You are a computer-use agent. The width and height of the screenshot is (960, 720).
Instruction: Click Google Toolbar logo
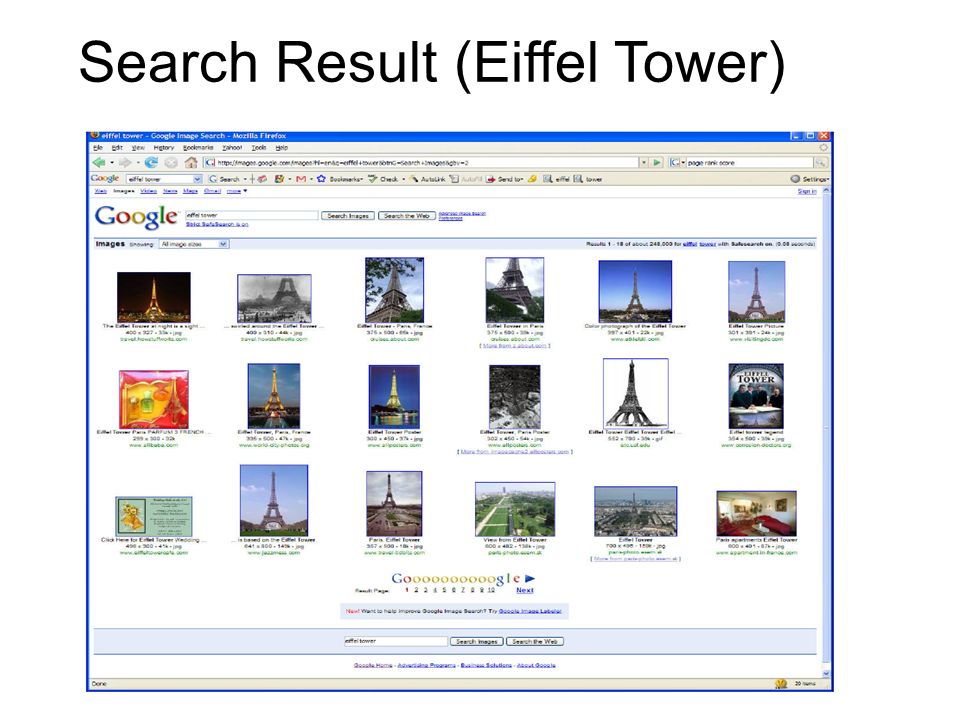[105, 178]
